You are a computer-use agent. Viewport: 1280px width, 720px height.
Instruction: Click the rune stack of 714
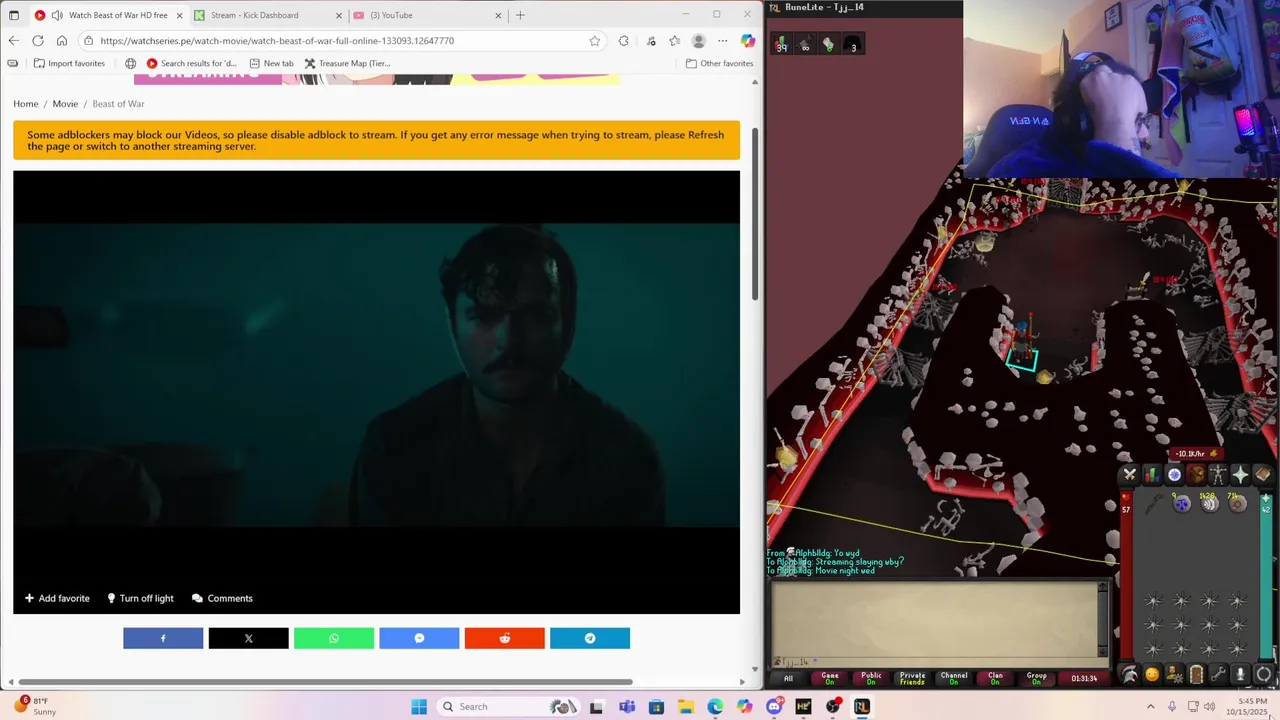pyautogui.click(x=1238, y=503)
